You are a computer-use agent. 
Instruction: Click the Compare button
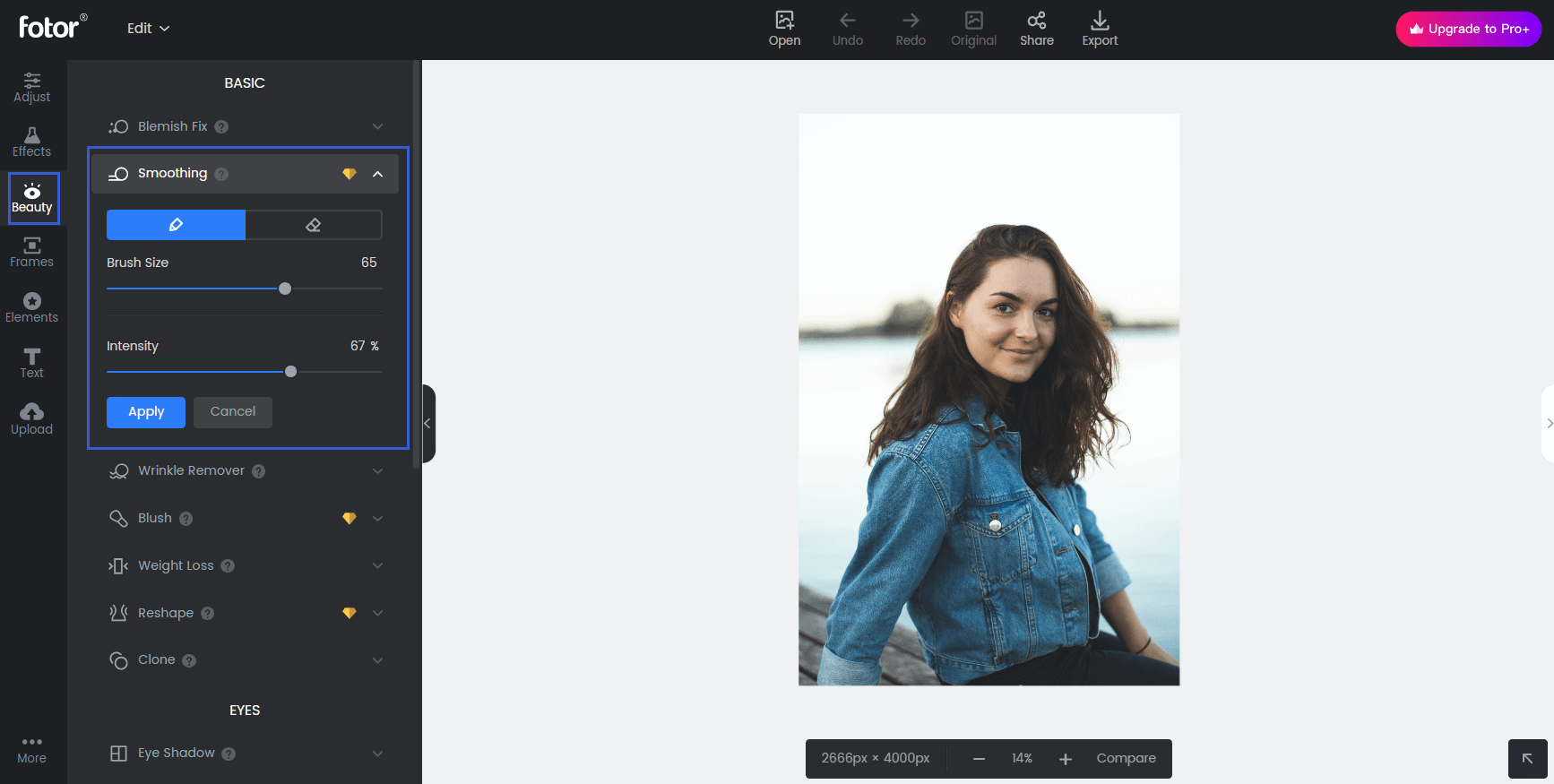(x=1126, y=759)
